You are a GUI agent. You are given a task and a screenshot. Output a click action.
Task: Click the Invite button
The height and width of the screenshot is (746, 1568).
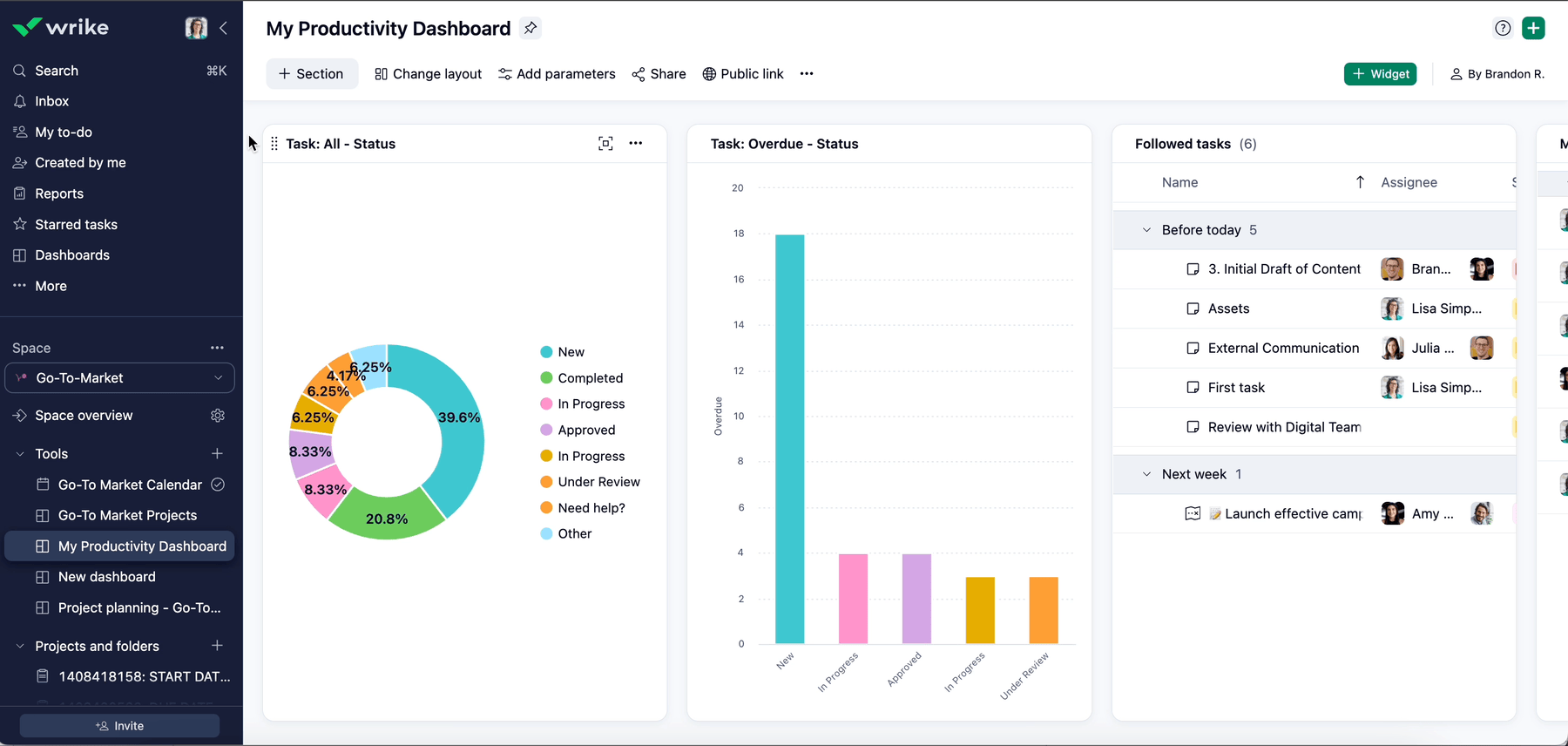tap(120, 726)
